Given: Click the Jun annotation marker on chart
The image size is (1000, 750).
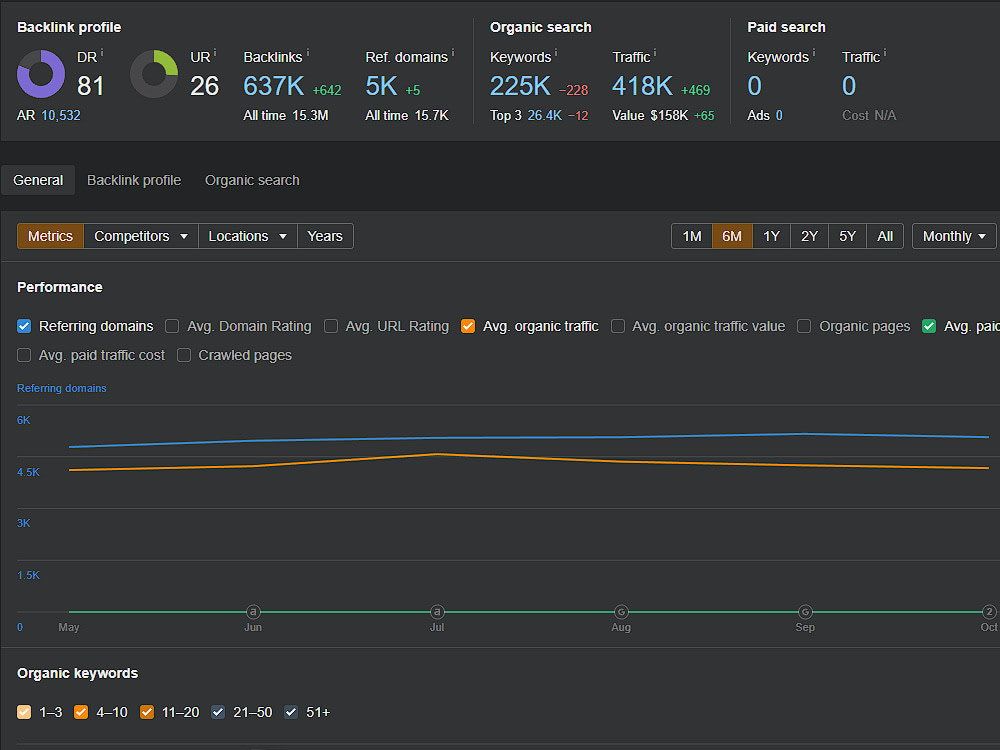Looking at the screenshot, I should 253,612.
